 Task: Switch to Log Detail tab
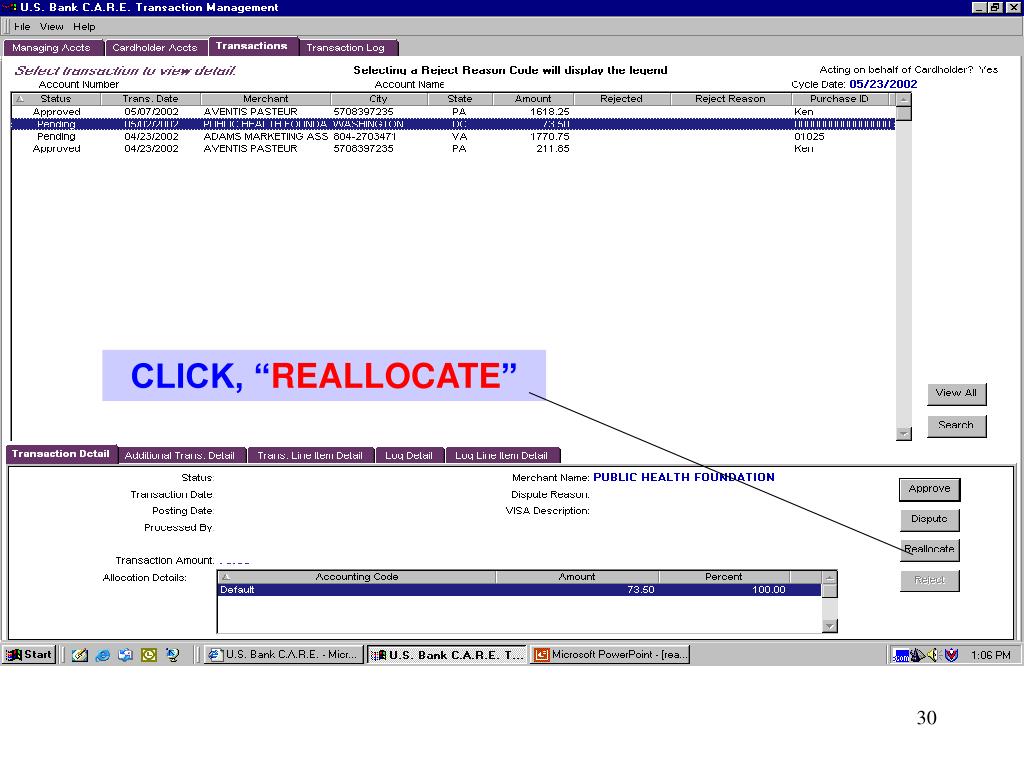409,455
